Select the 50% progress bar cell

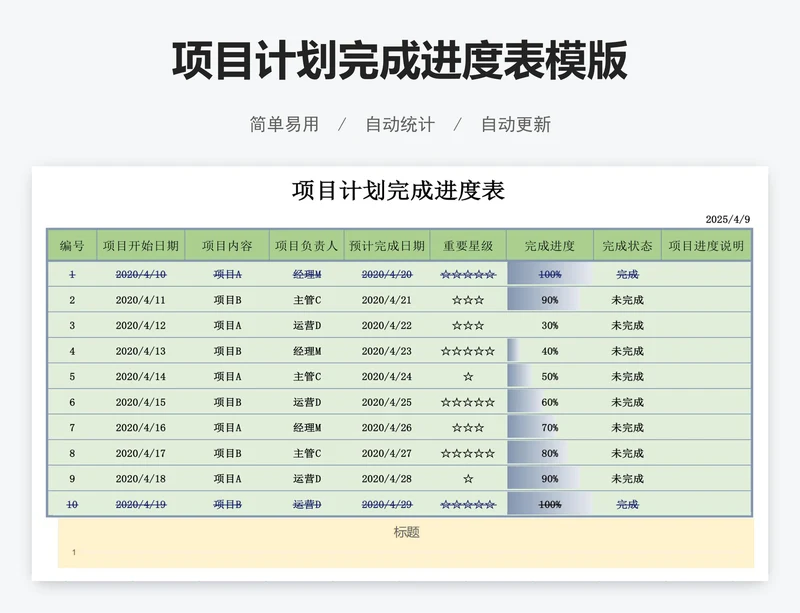[550, 377]
